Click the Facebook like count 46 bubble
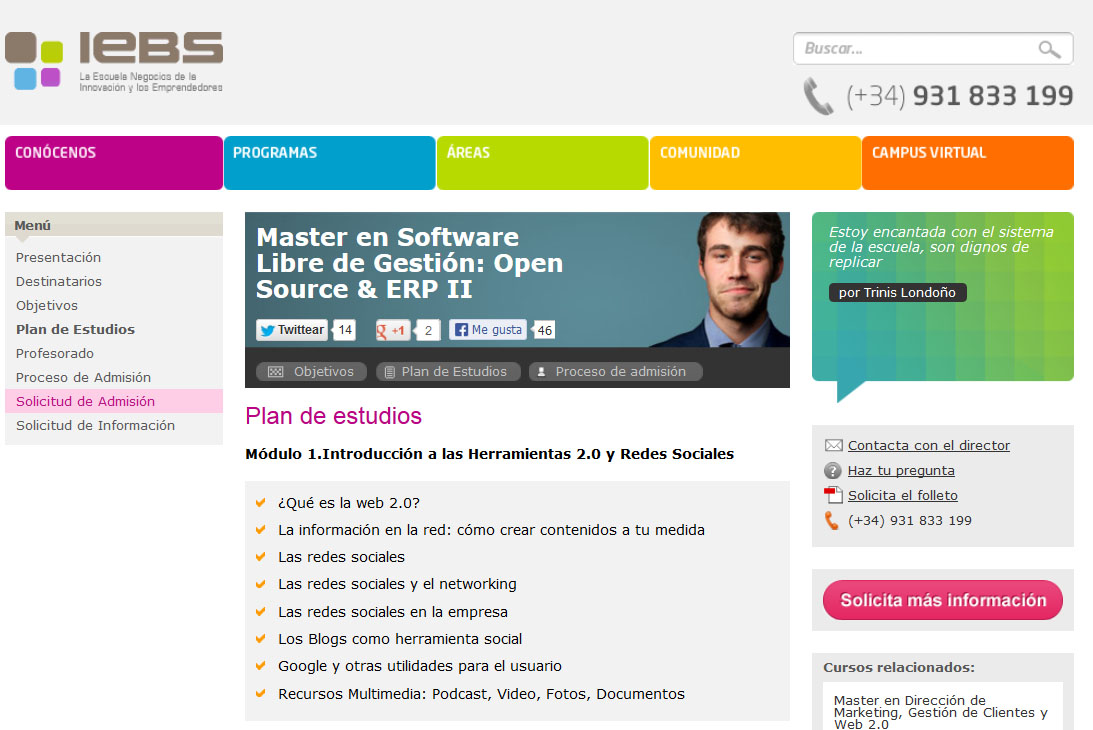 click(544, 330)
